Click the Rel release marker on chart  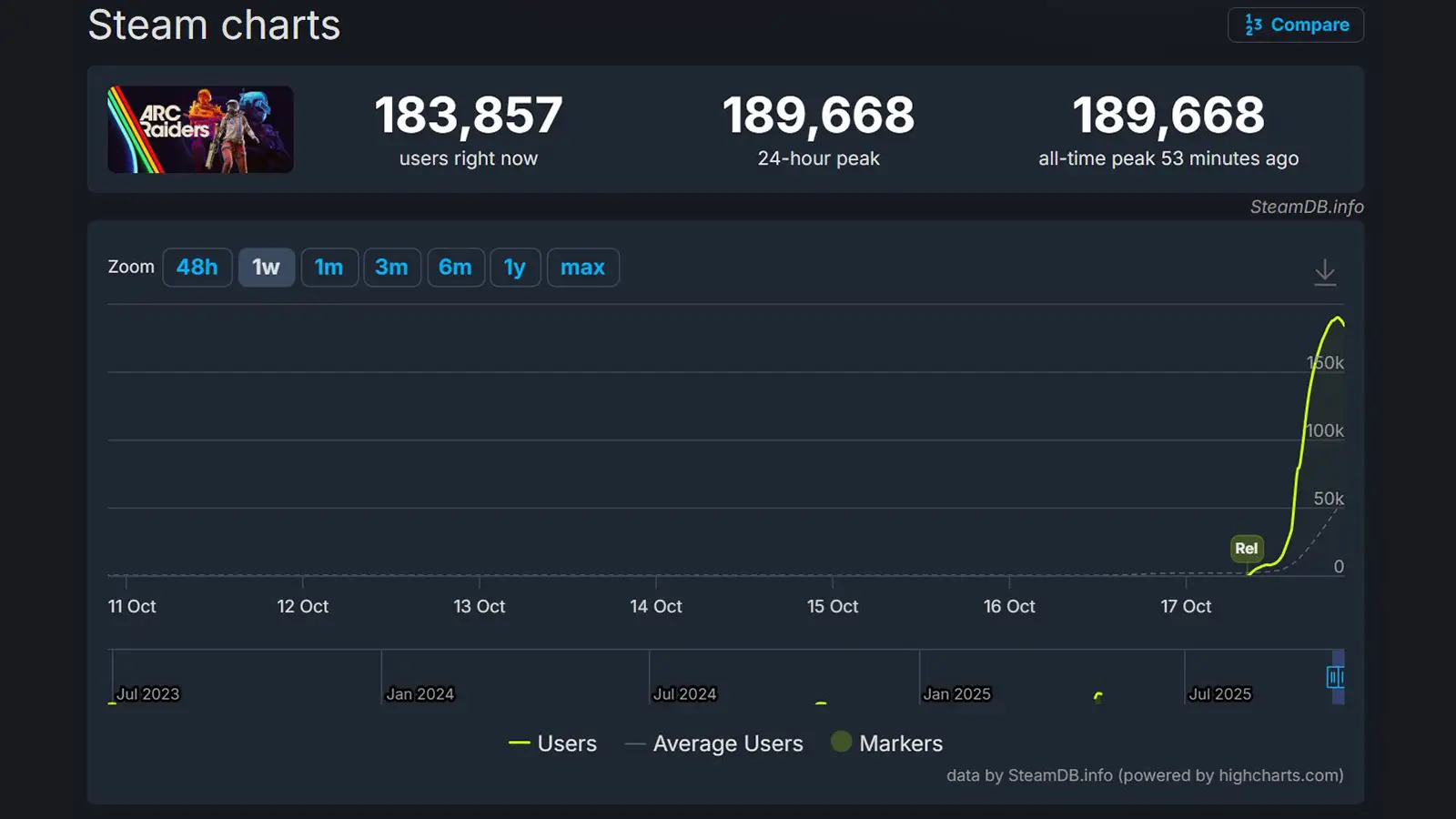pos(1246,548)
